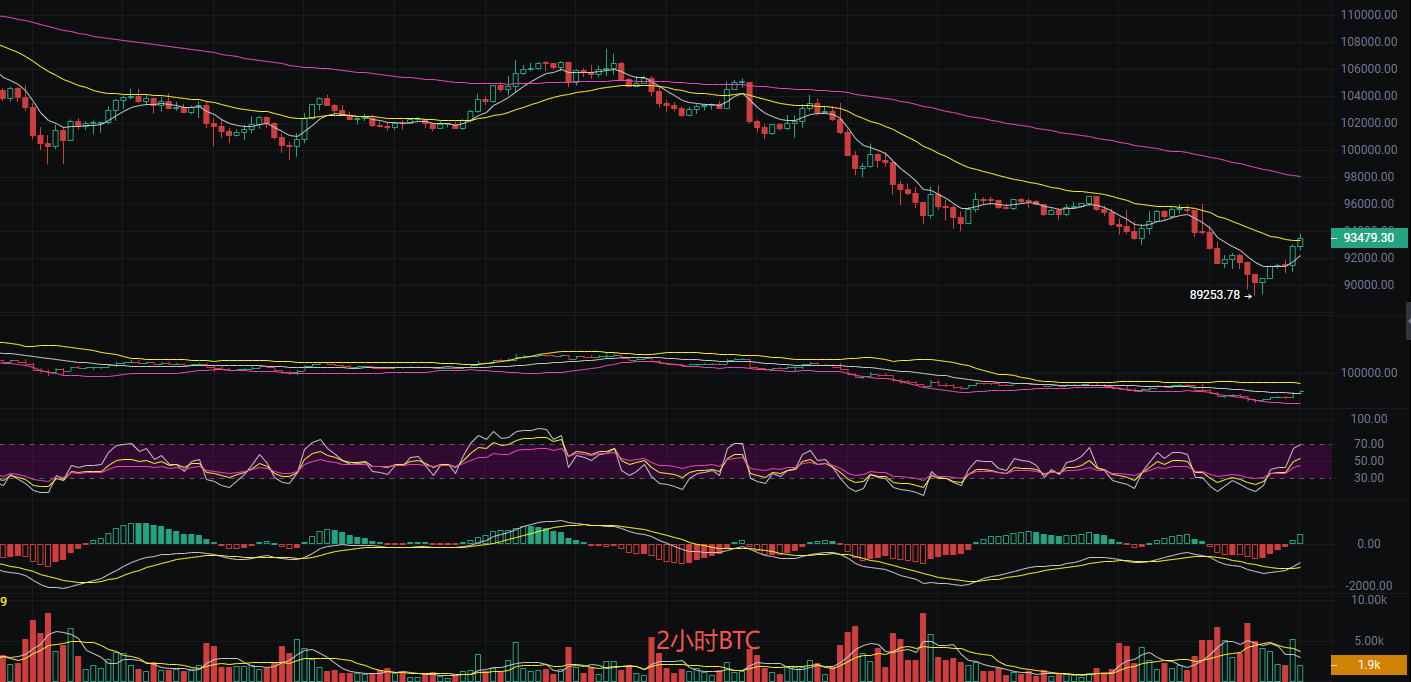Click the MACD -2000.00 axis label
Viewport: 1411px width, 682px height.
(x=1369, y=586)
